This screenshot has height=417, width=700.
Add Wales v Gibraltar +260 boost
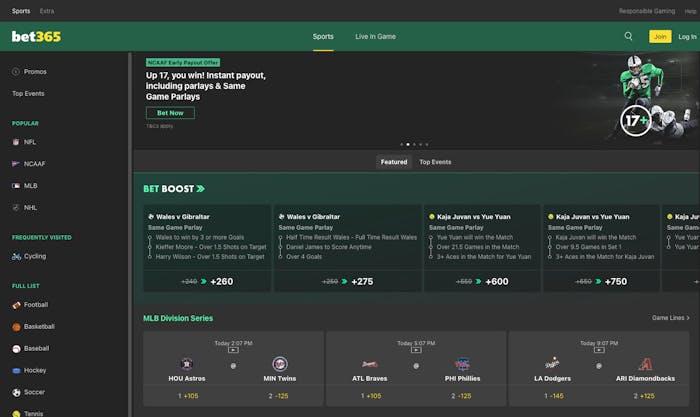coord(207,281)
